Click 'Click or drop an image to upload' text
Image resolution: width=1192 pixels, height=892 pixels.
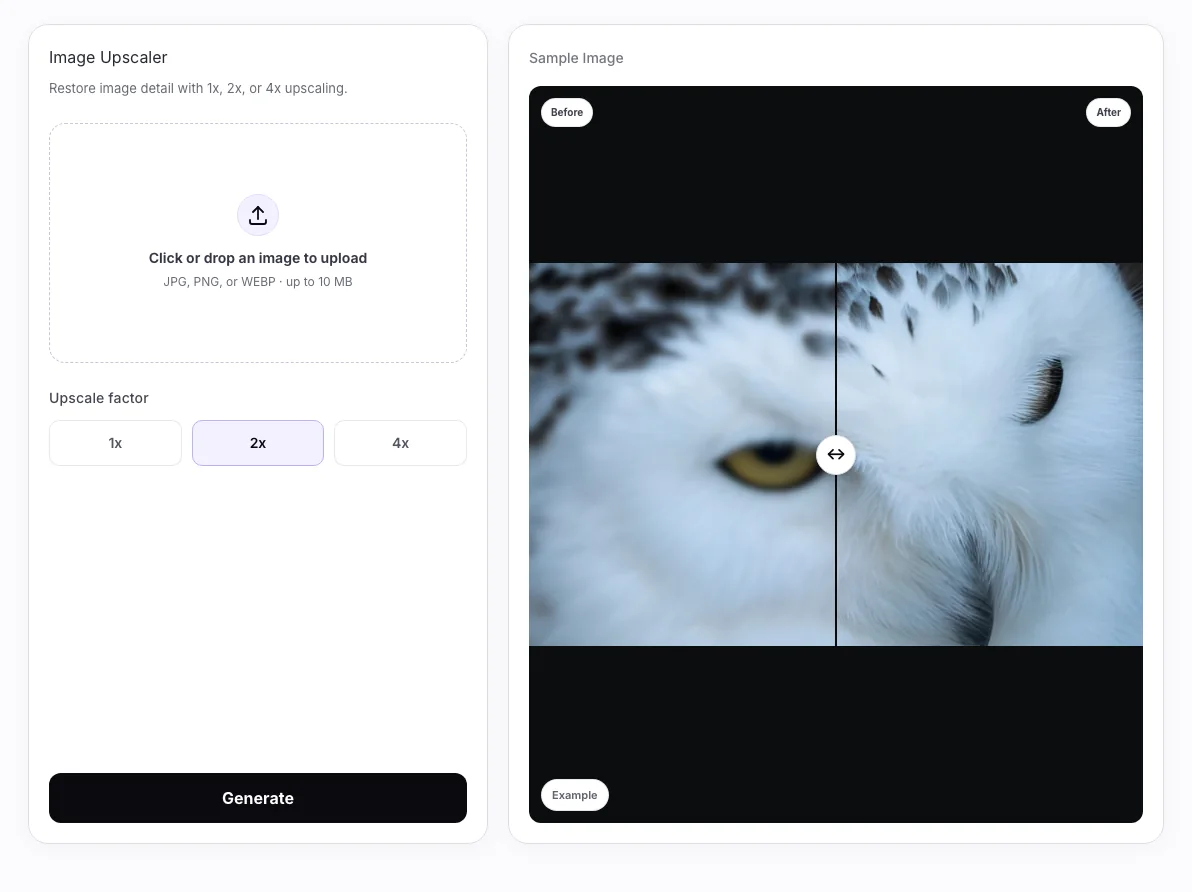(x=258, y=258)
